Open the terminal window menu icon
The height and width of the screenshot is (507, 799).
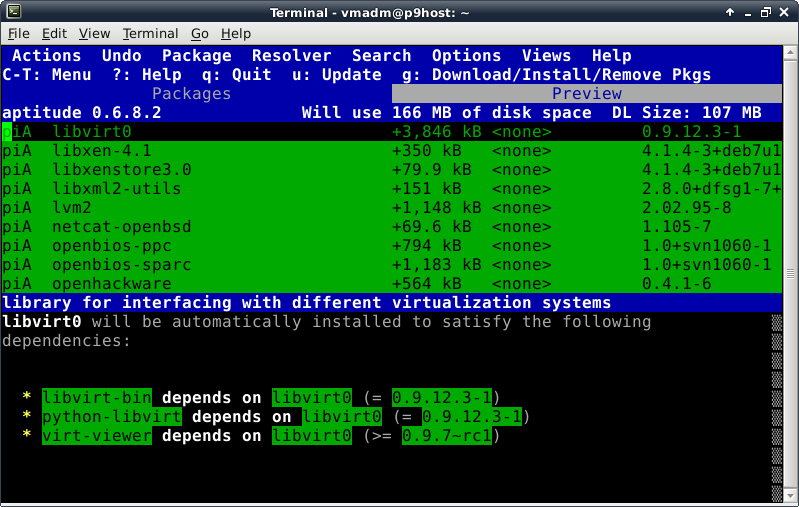coord(12,12)
